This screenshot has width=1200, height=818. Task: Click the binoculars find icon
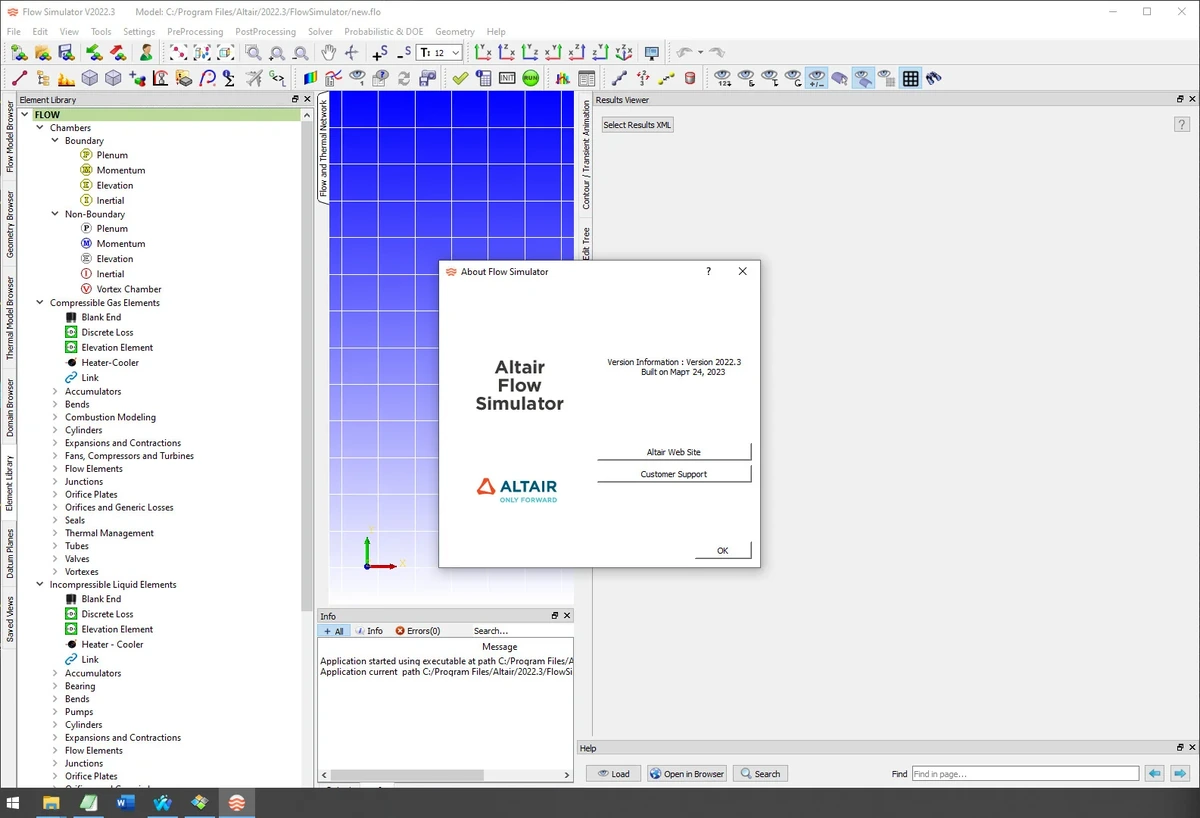pos(934,77)
